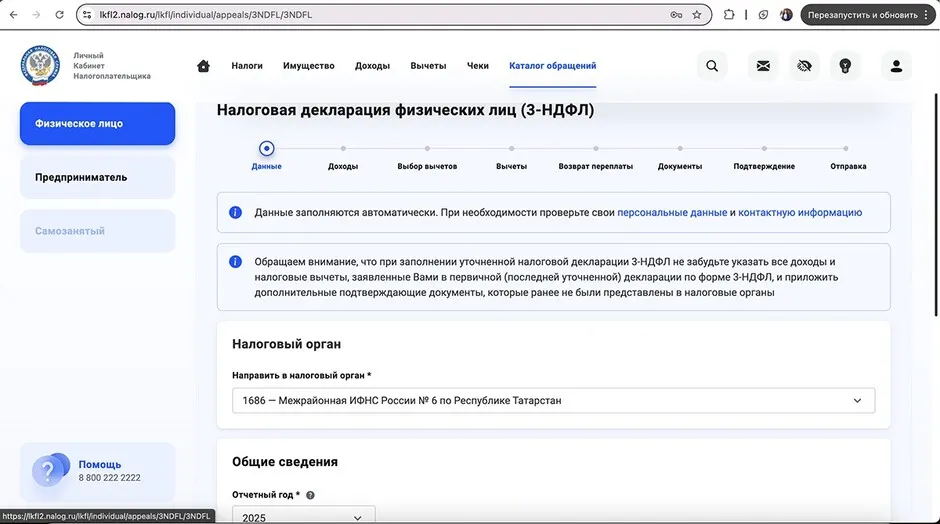Select Физическое лицо sidebar button
This screenshot has height=524, width=940.
(97, 124)
